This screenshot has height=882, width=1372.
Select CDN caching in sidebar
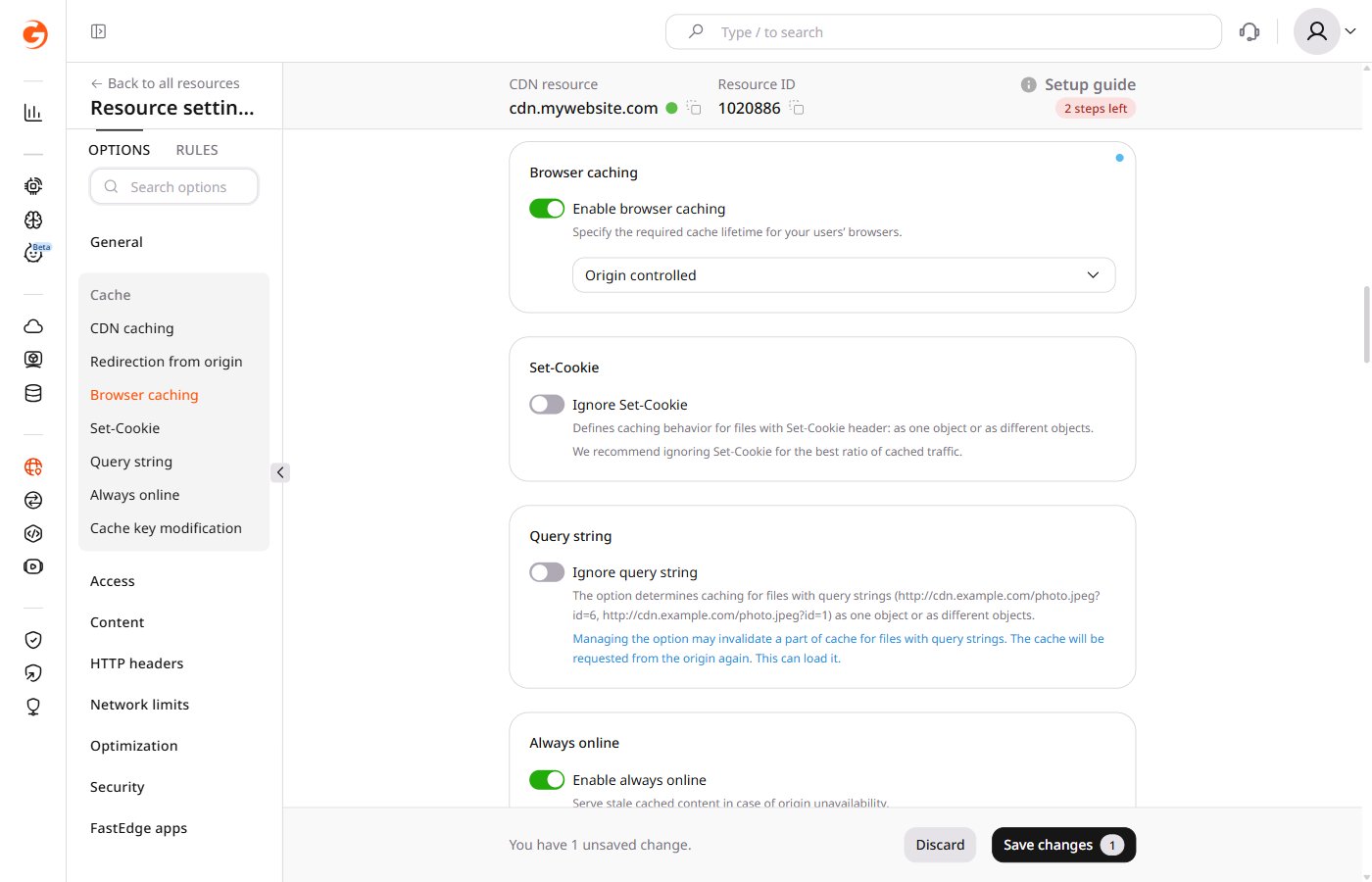tap(131, 328)
